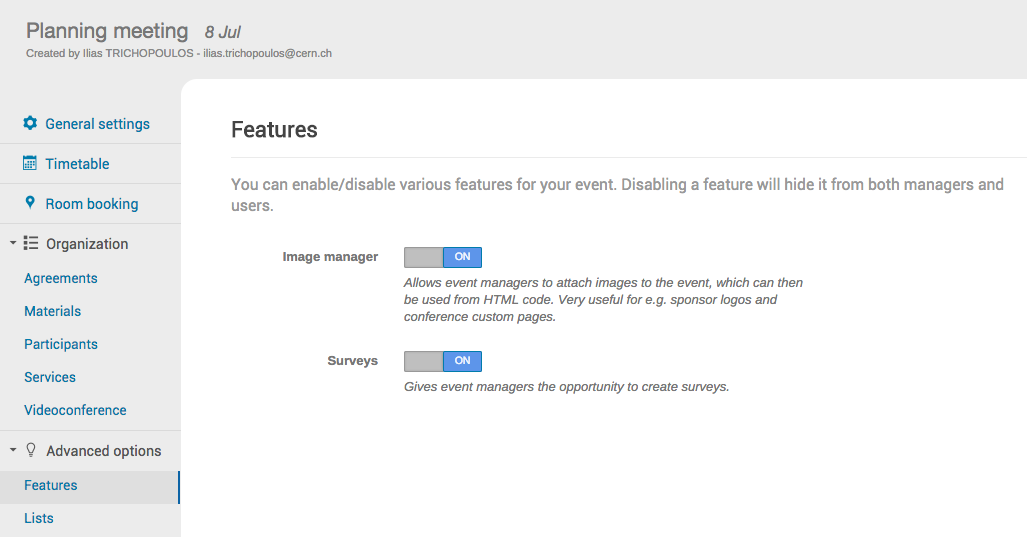Viewport: 1027px width, 537px height.
Task: Click the enable/disable features intro paragraph
Action: pos(617,194)
